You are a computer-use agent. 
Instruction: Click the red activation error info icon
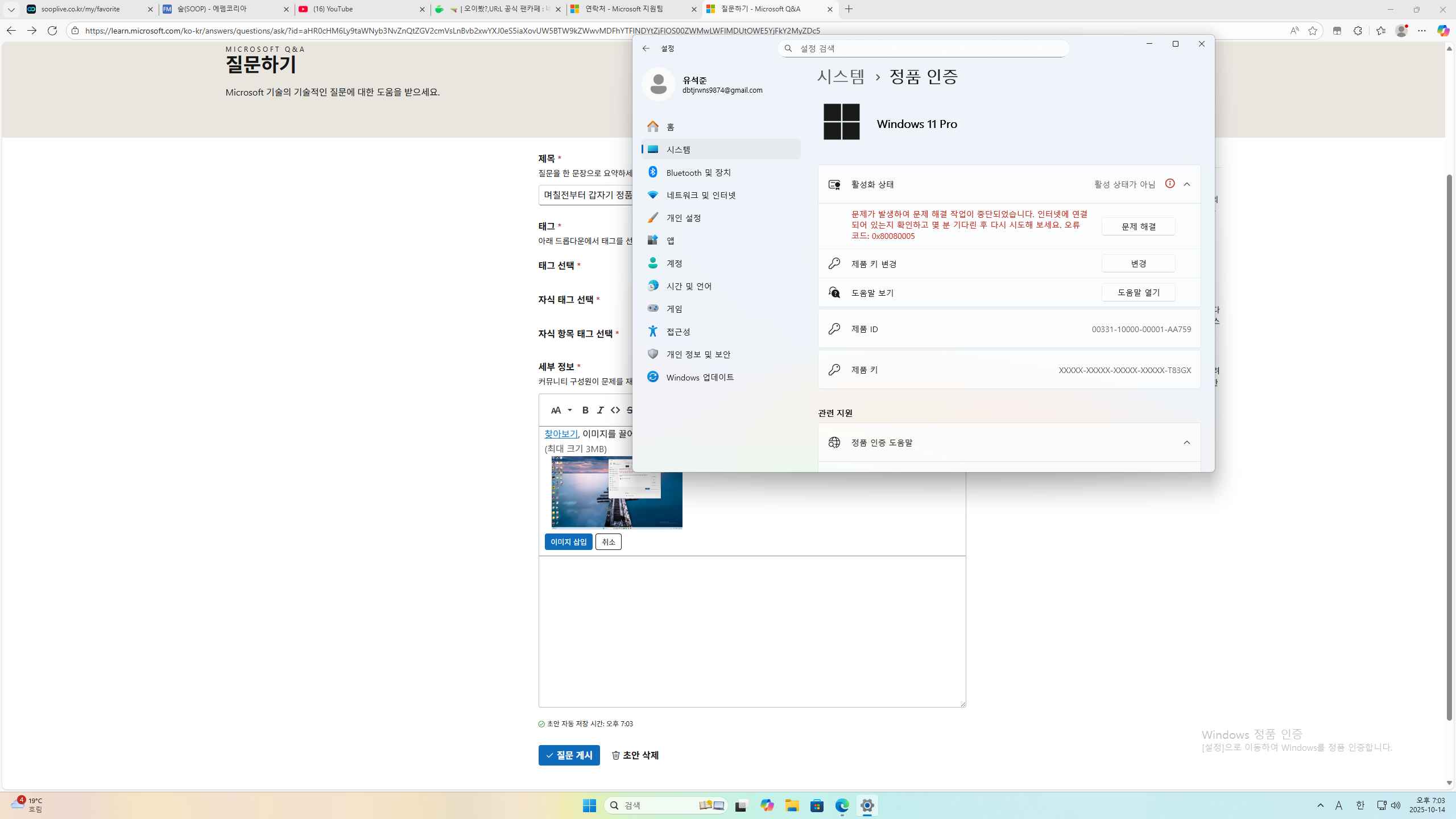tap(1170, 183)
